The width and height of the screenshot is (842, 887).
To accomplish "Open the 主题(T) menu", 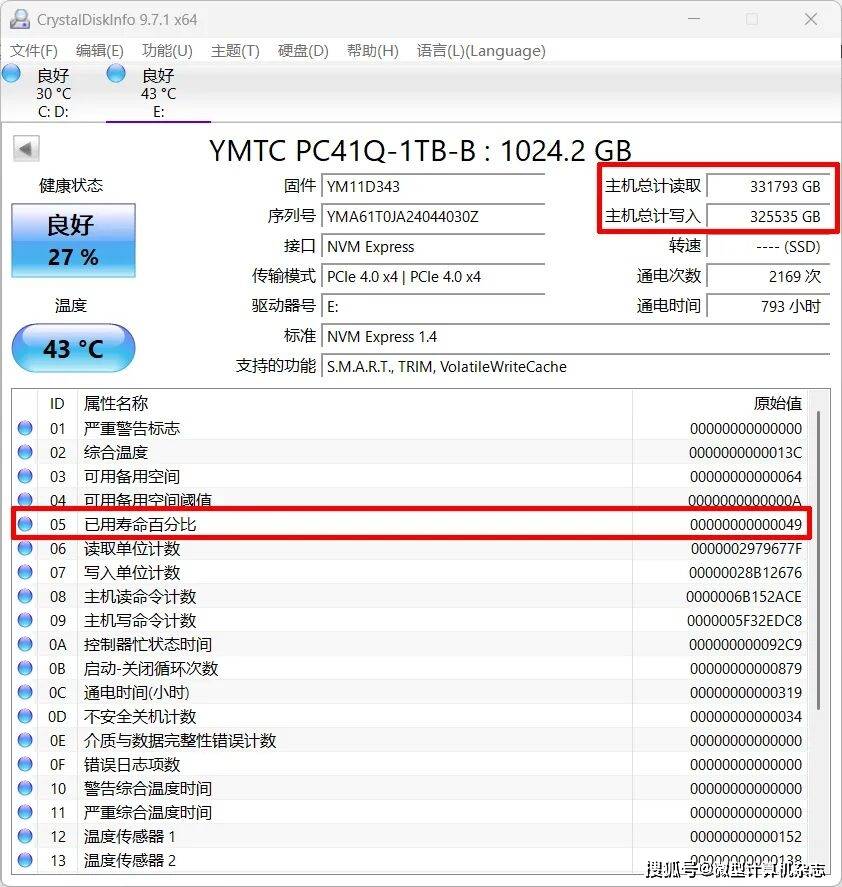I will pos(235,51).
